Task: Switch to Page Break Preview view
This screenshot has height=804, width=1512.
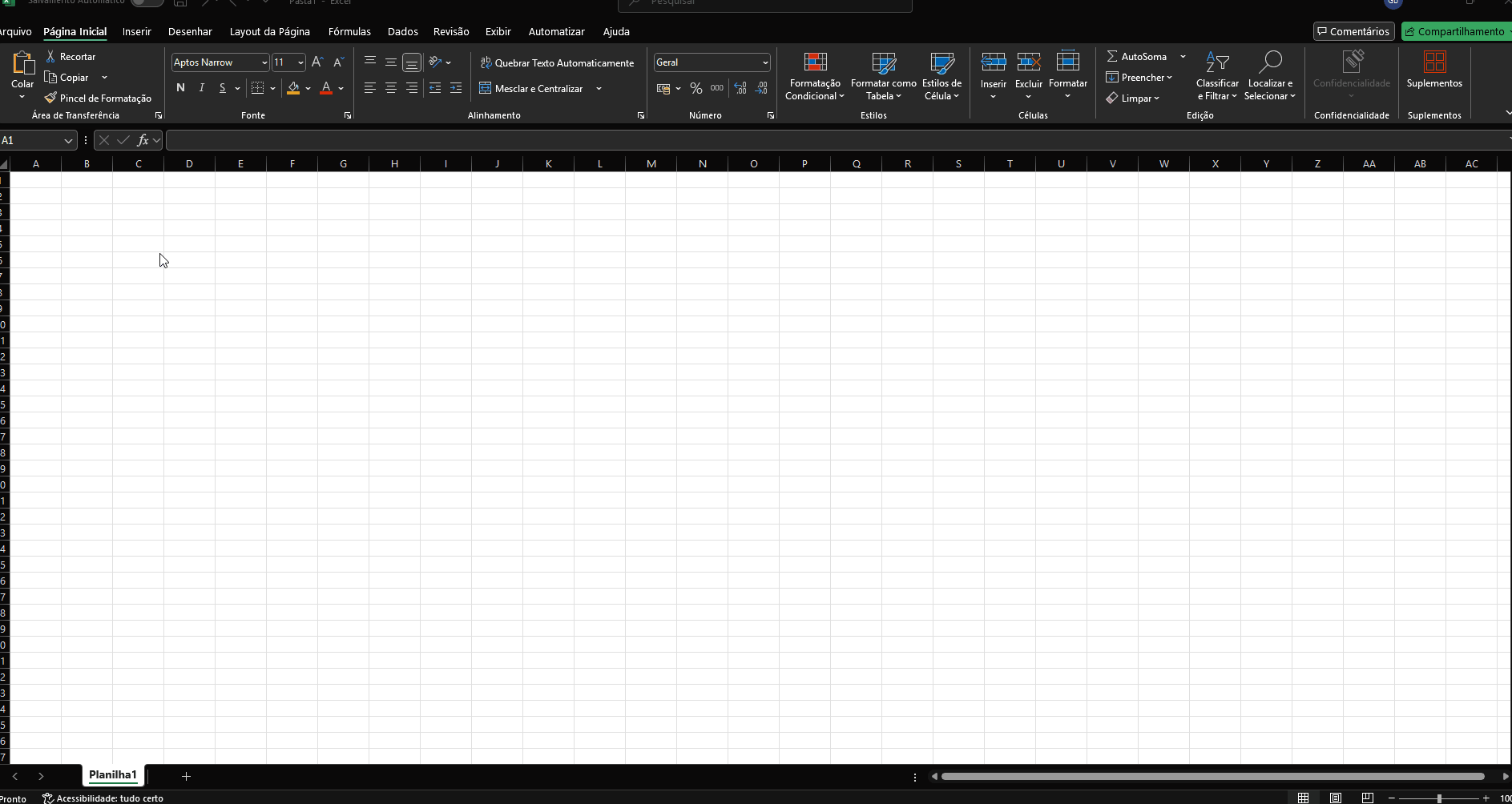Action: point(1368,798)
